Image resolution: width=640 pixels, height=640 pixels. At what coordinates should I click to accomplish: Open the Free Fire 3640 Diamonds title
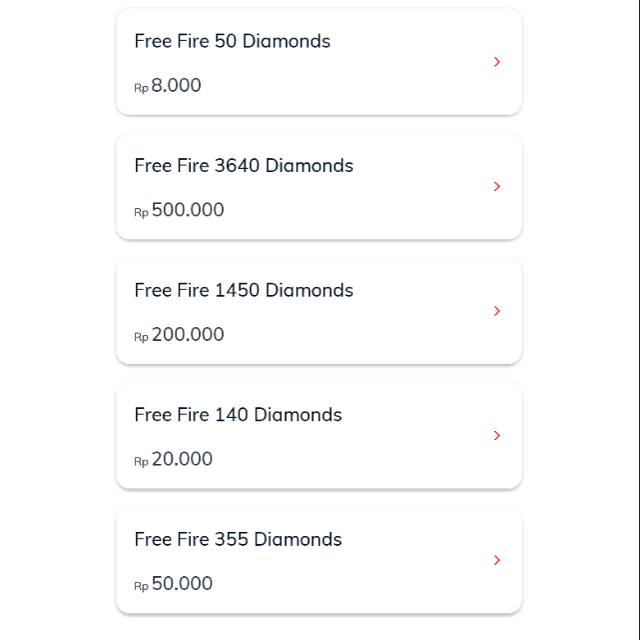point(243,166)
